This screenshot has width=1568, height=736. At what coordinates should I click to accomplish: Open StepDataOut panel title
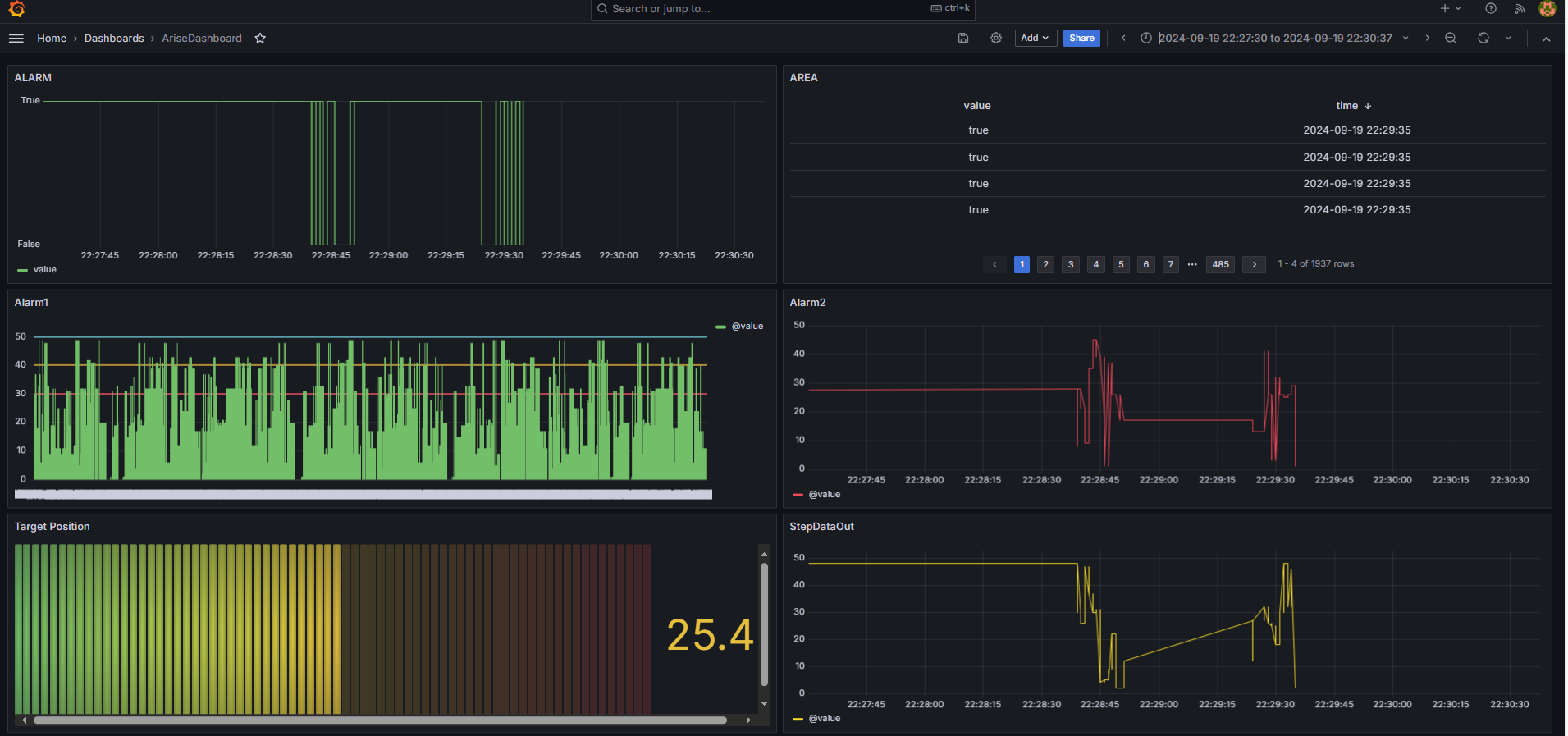pos(821,527)
